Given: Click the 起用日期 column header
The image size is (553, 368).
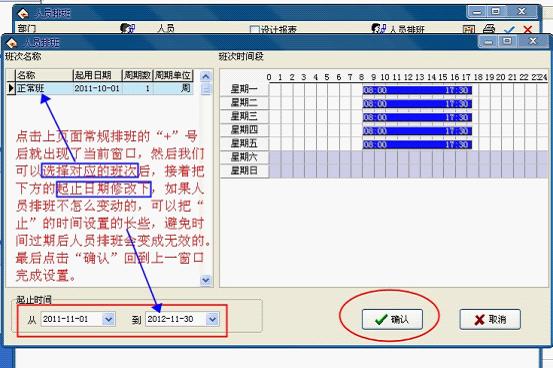Looking at the screenshot, I should pyautogui.click(x=98, y=75).
